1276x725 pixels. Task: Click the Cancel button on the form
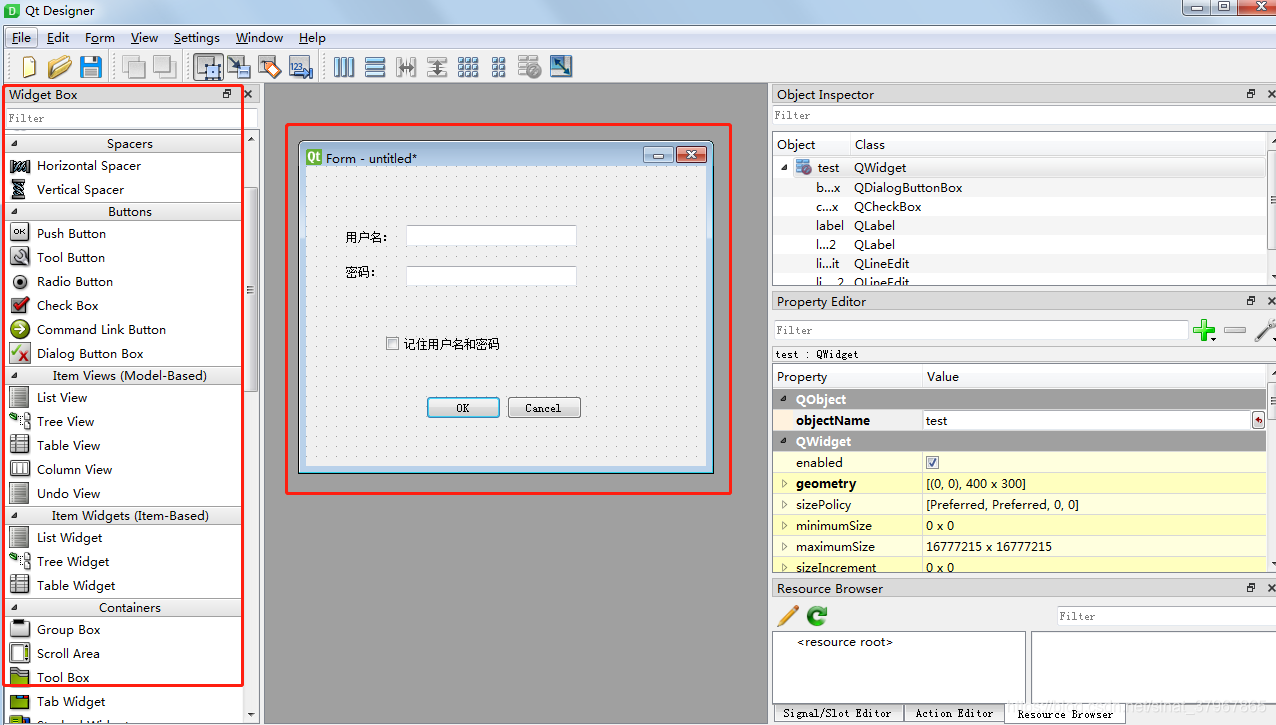point(544,408)
